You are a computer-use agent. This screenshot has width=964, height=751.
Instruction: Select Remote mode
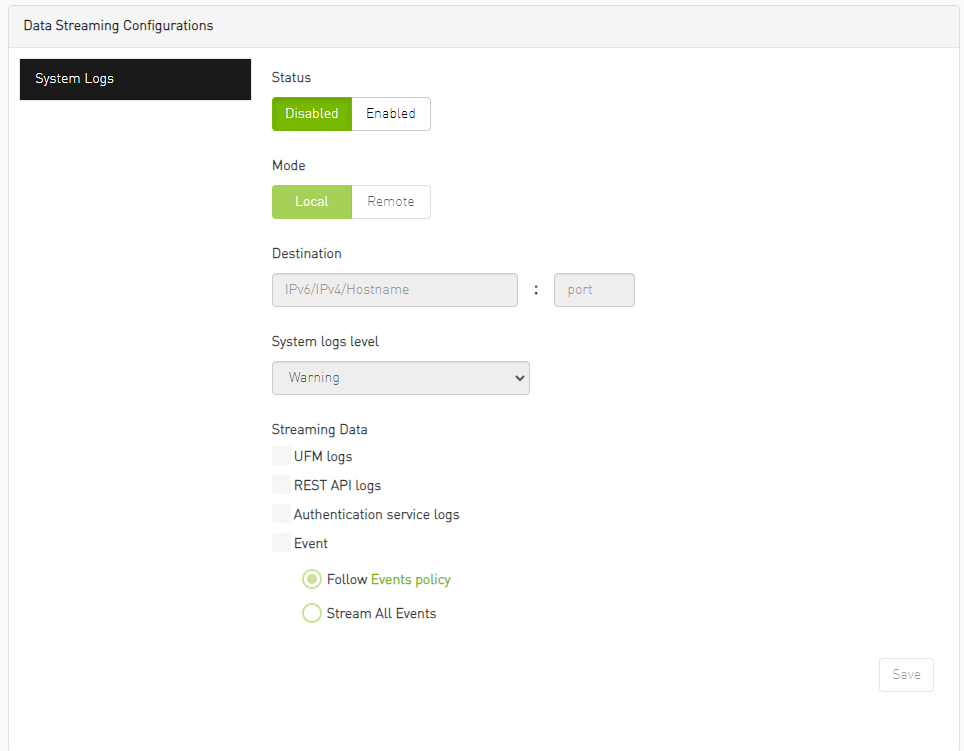390,202
